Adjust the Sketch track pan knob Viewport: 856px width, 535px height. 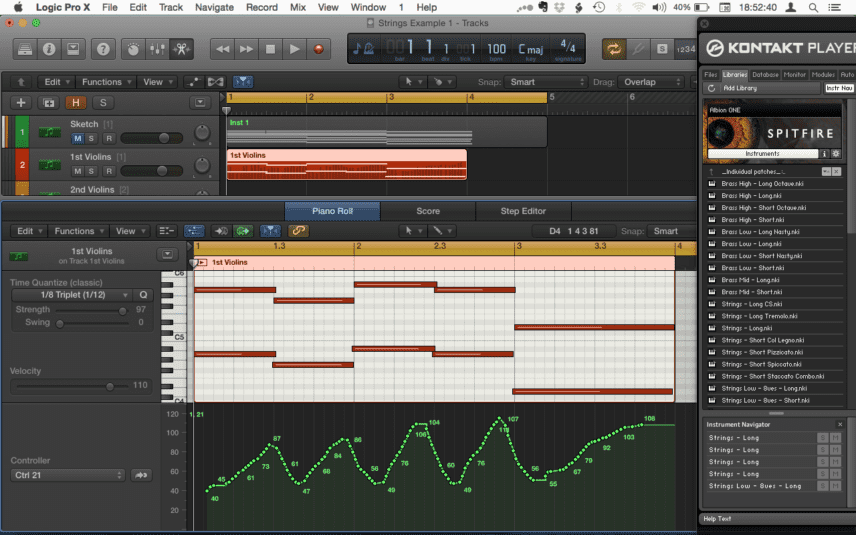[202, 133]
